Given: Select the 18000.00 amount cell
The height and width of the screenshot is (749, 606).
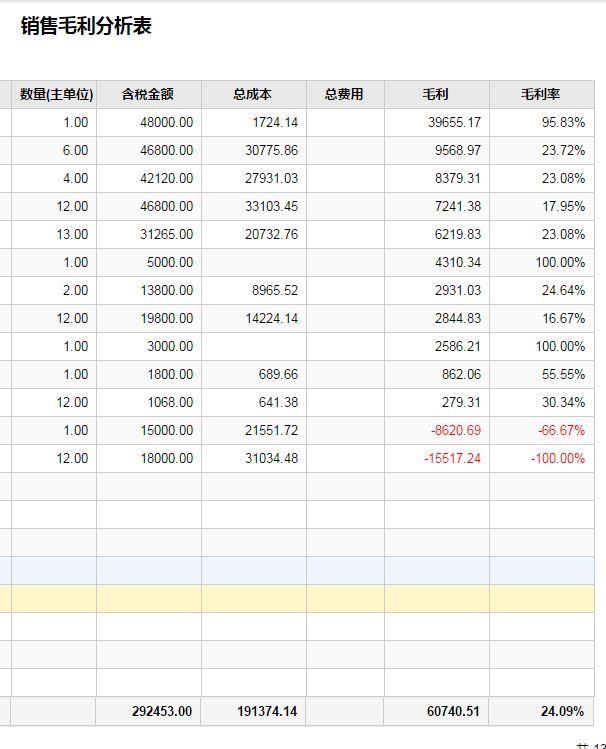Looking at the screenshot, I should [149, 459].
